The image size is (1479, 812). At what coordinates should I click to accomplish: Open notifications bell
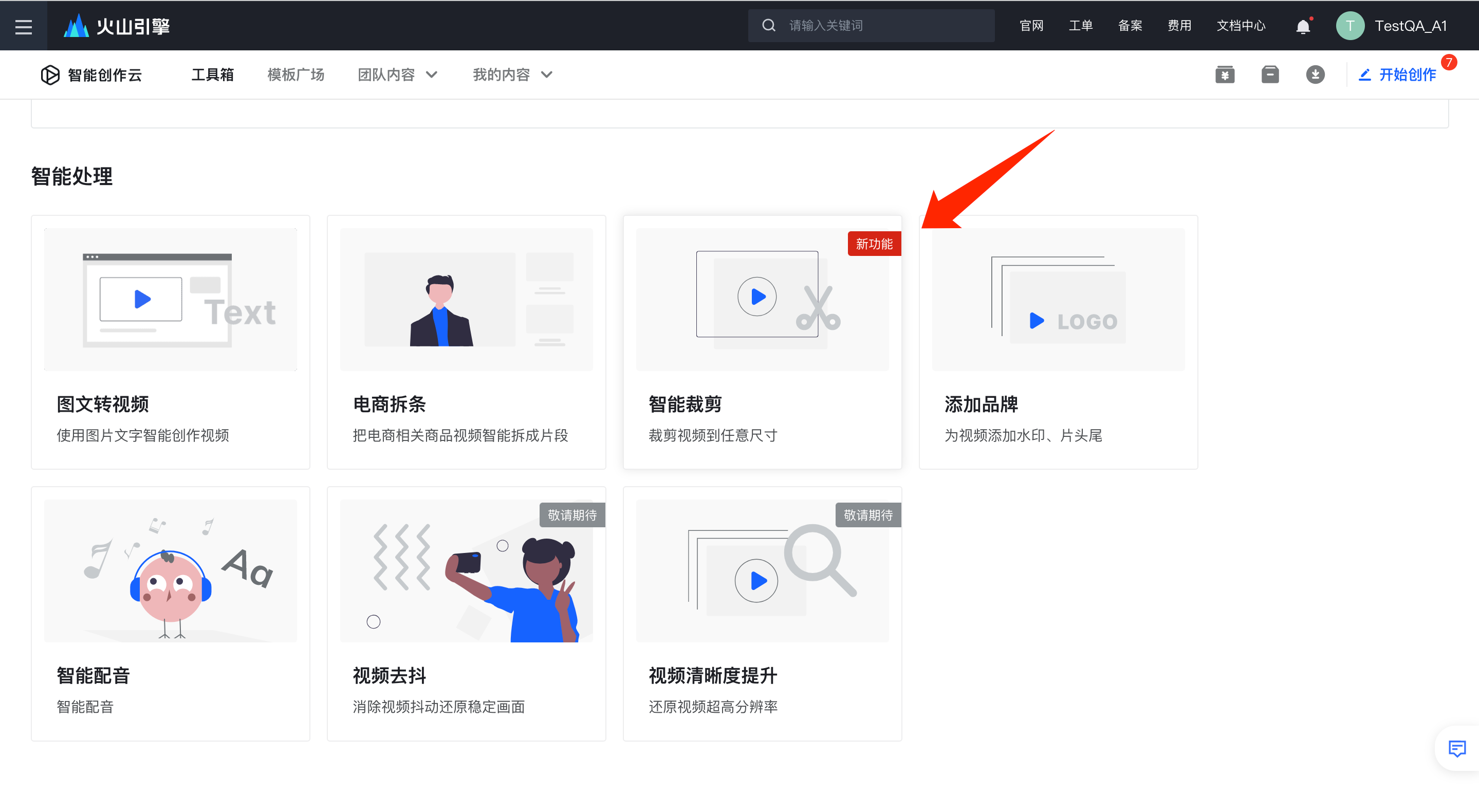click(1303, 26)
